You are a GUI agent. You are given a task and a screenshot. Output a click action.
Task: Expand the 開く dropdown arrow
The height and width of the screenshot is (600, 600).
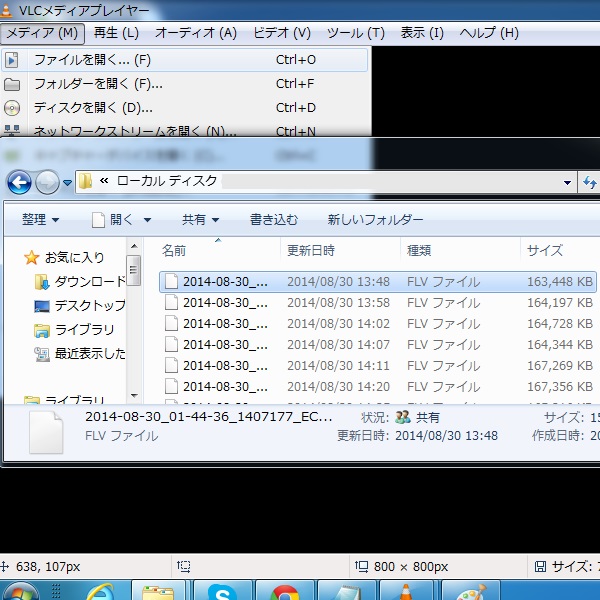[147, 220]
